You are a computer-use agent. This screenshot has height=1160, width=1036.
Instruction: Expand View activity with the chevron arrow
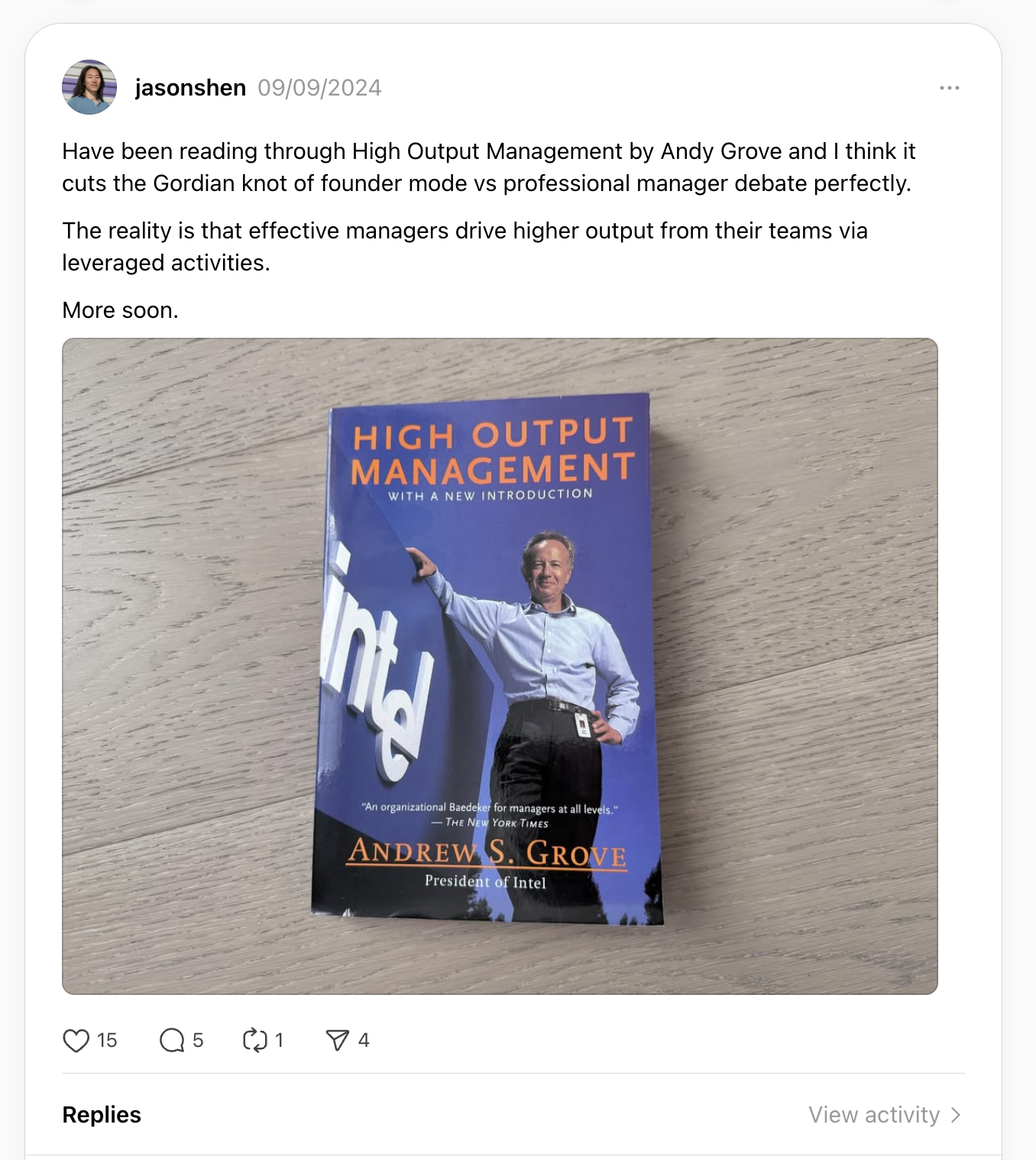click(955, 1115)
